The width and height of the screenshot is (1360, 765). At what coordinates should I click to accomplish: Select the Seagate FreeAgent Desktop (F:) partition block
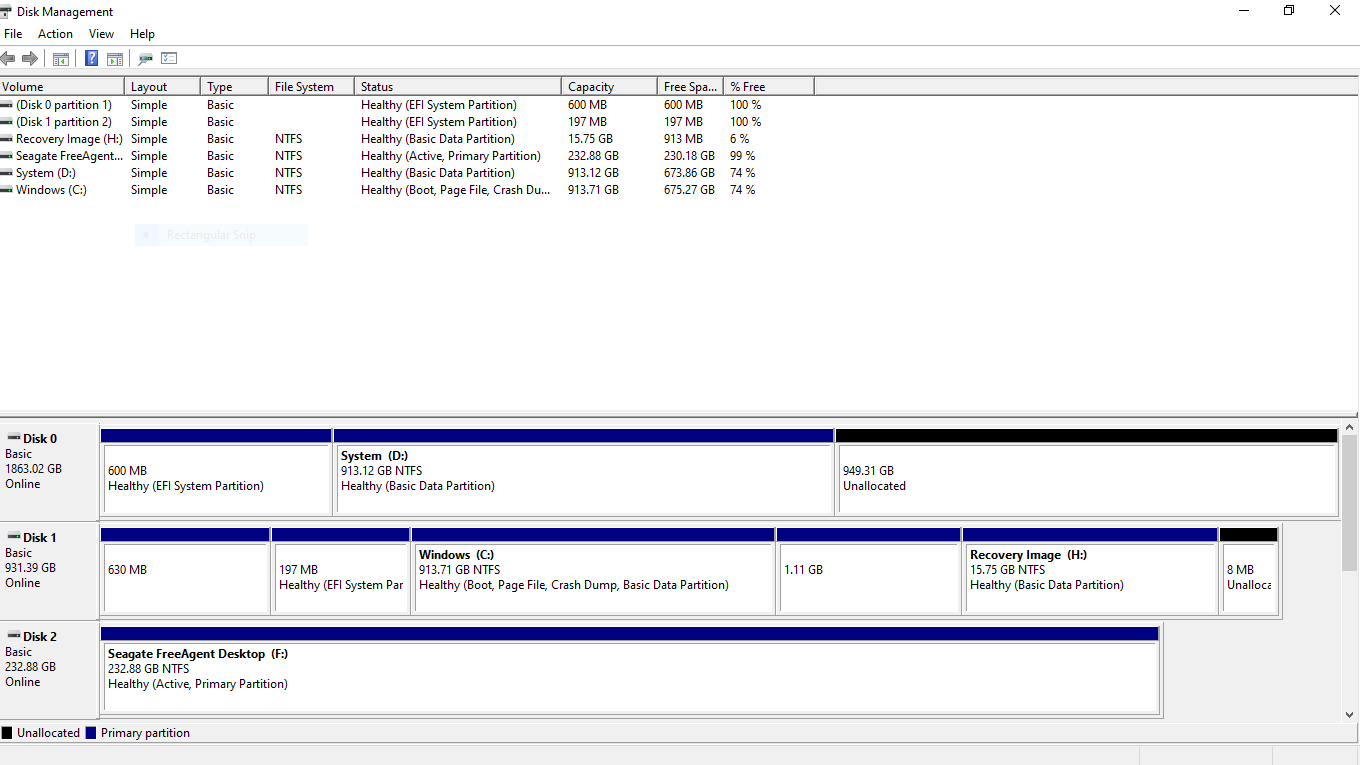point(630,670)
